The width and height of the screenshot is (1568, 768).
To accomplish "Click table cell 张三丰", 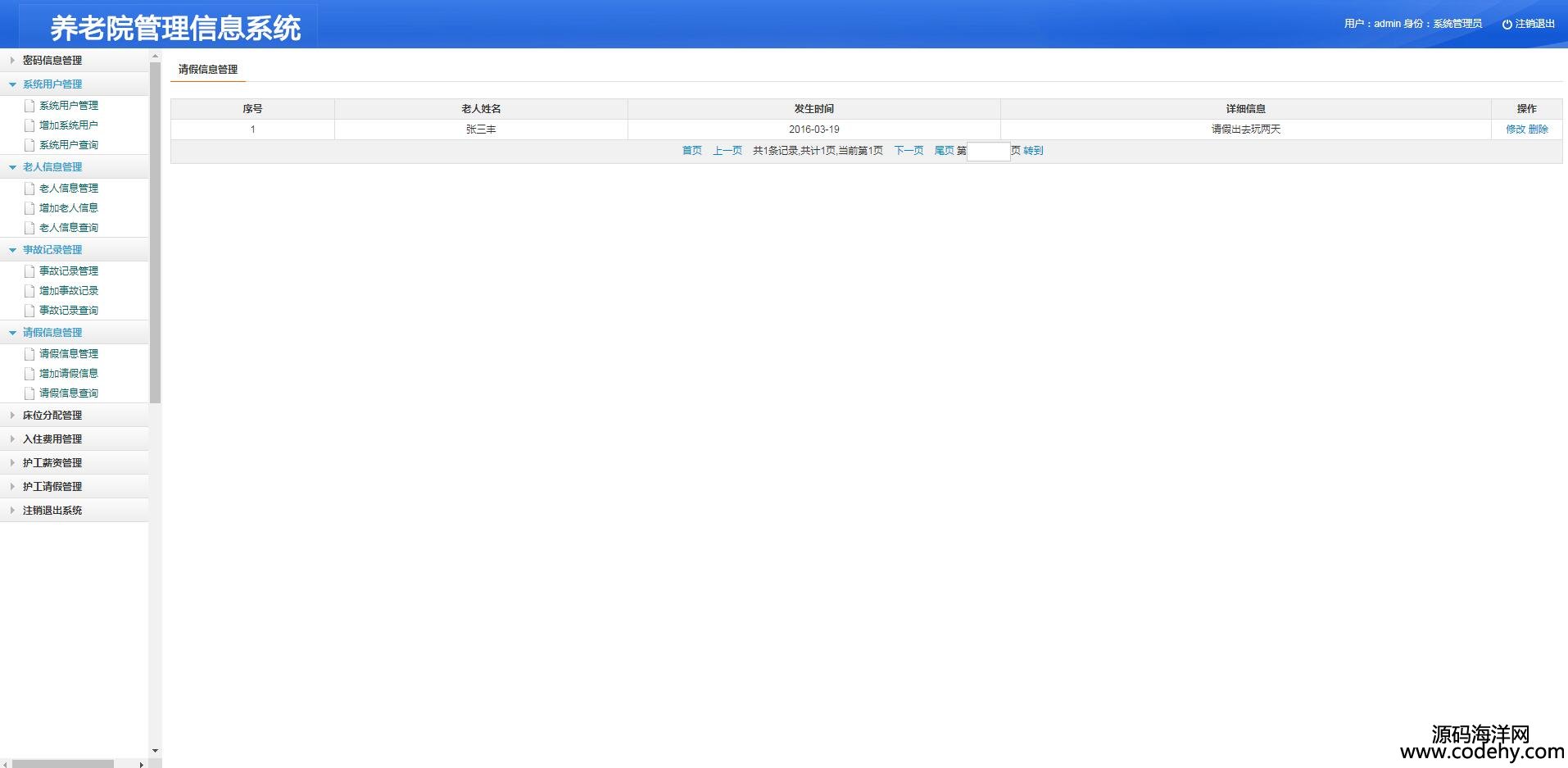I will click(481, 130).
